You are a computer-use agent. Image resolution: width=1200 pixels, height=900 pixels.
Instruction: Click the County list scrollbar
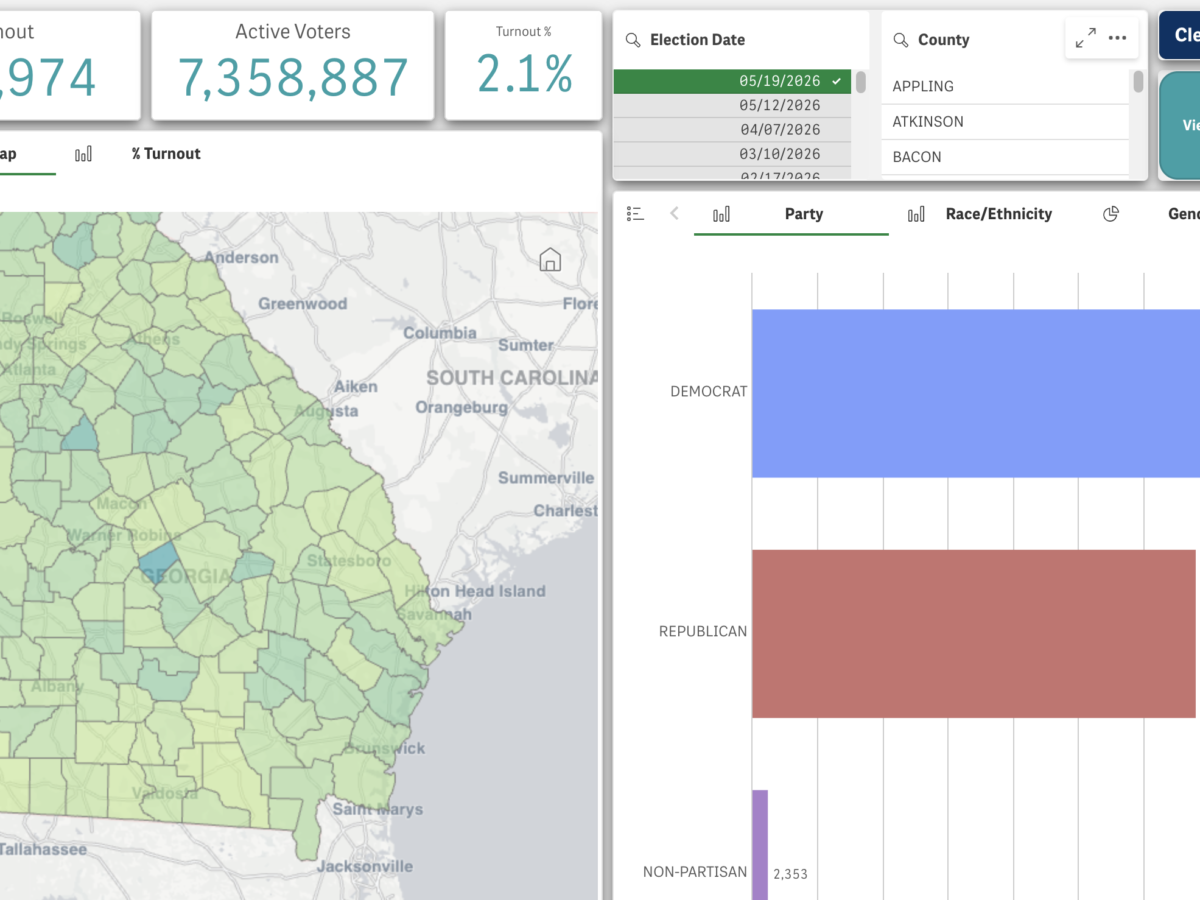(1138, 82)
